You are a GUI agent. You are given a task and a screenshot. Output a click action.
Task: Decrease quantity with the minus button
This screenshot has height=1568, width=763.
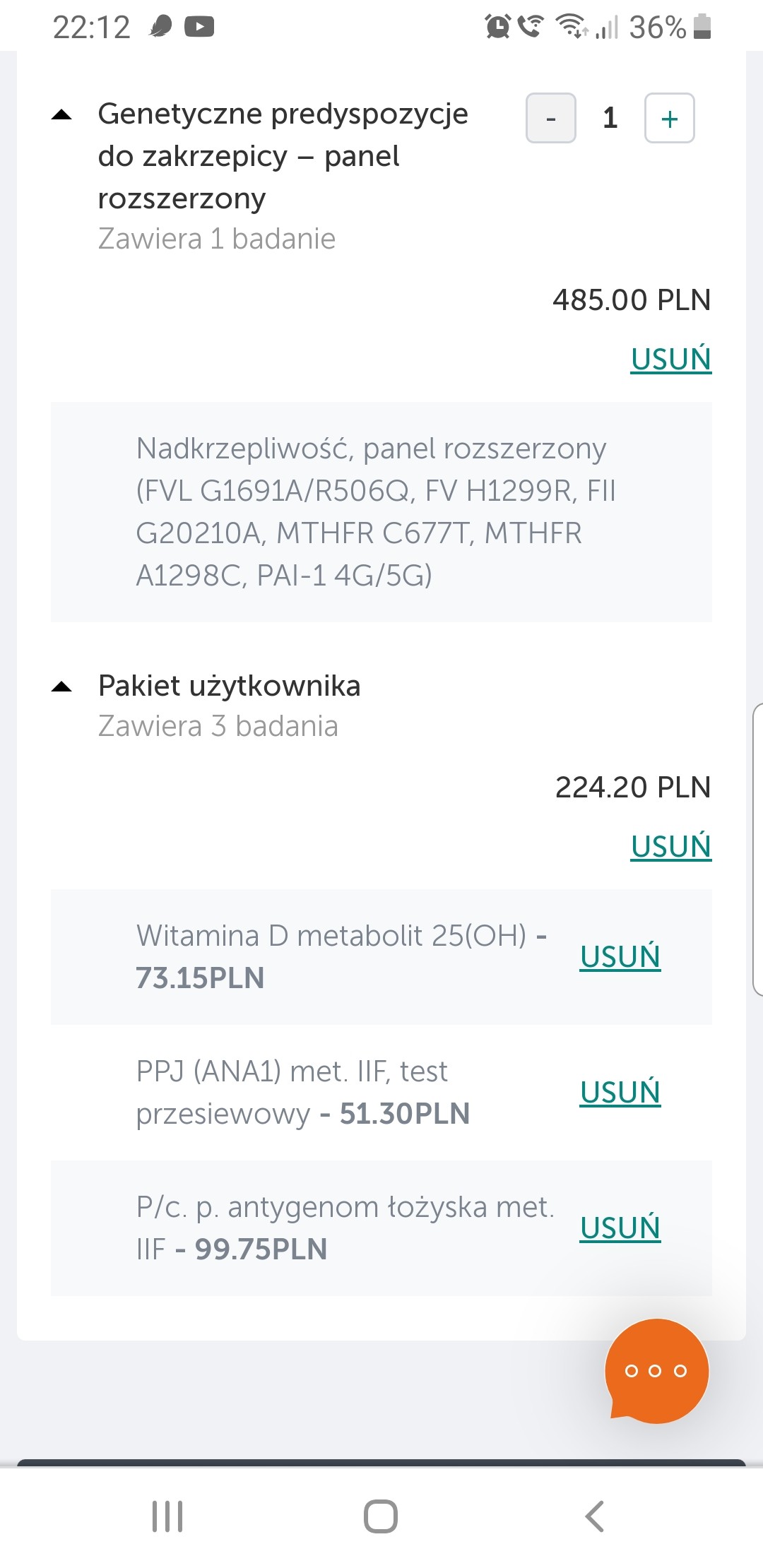click(551, 118)
